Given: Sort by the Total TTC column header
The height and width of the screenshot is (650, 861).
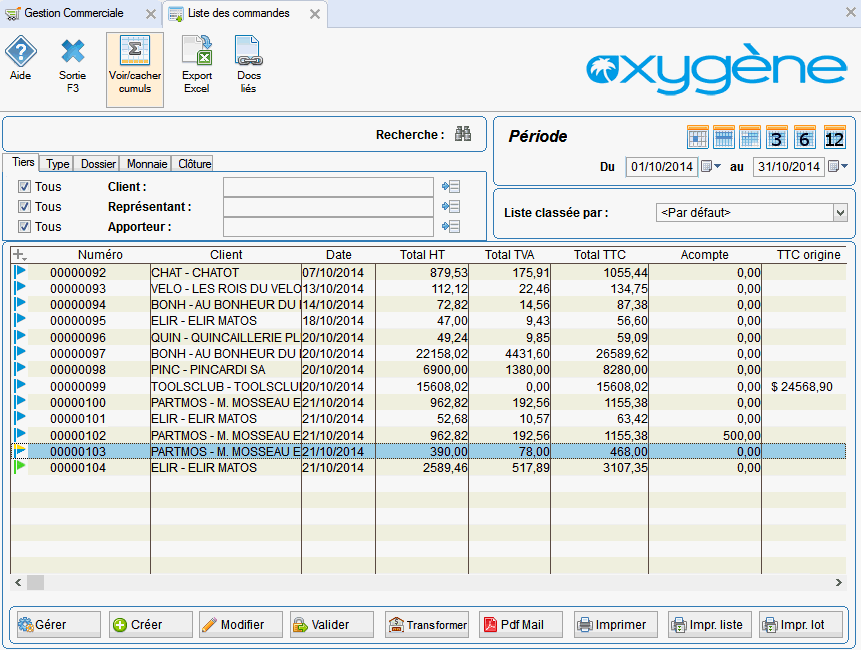Looking at the screenshot, I should [600, 255].
